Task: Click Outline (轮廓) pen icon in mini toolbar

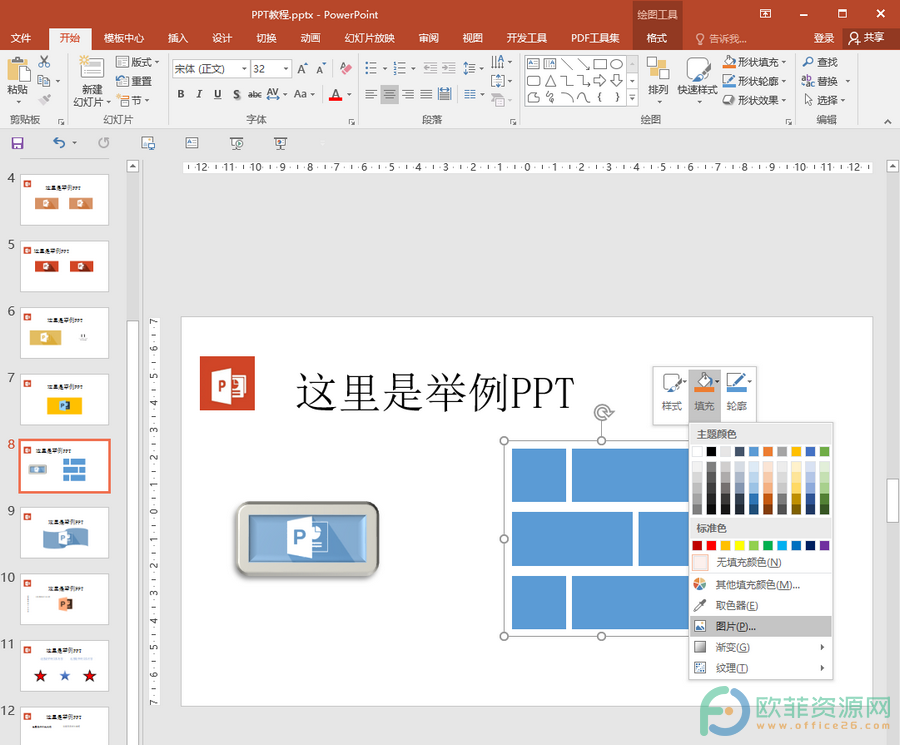Action: pyautogui.click(x=736, y=382)
